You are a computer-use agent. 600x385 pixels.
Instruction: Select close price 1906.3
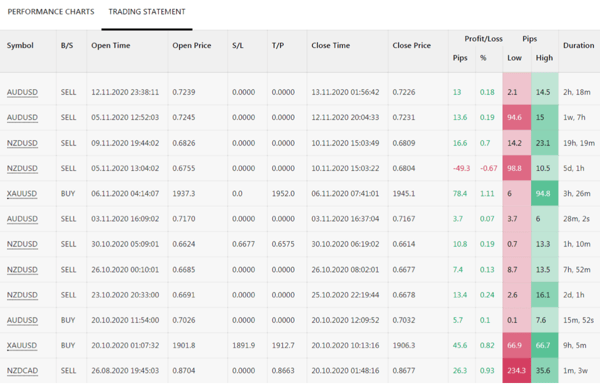pyautogui.click(x=404, y=346)
